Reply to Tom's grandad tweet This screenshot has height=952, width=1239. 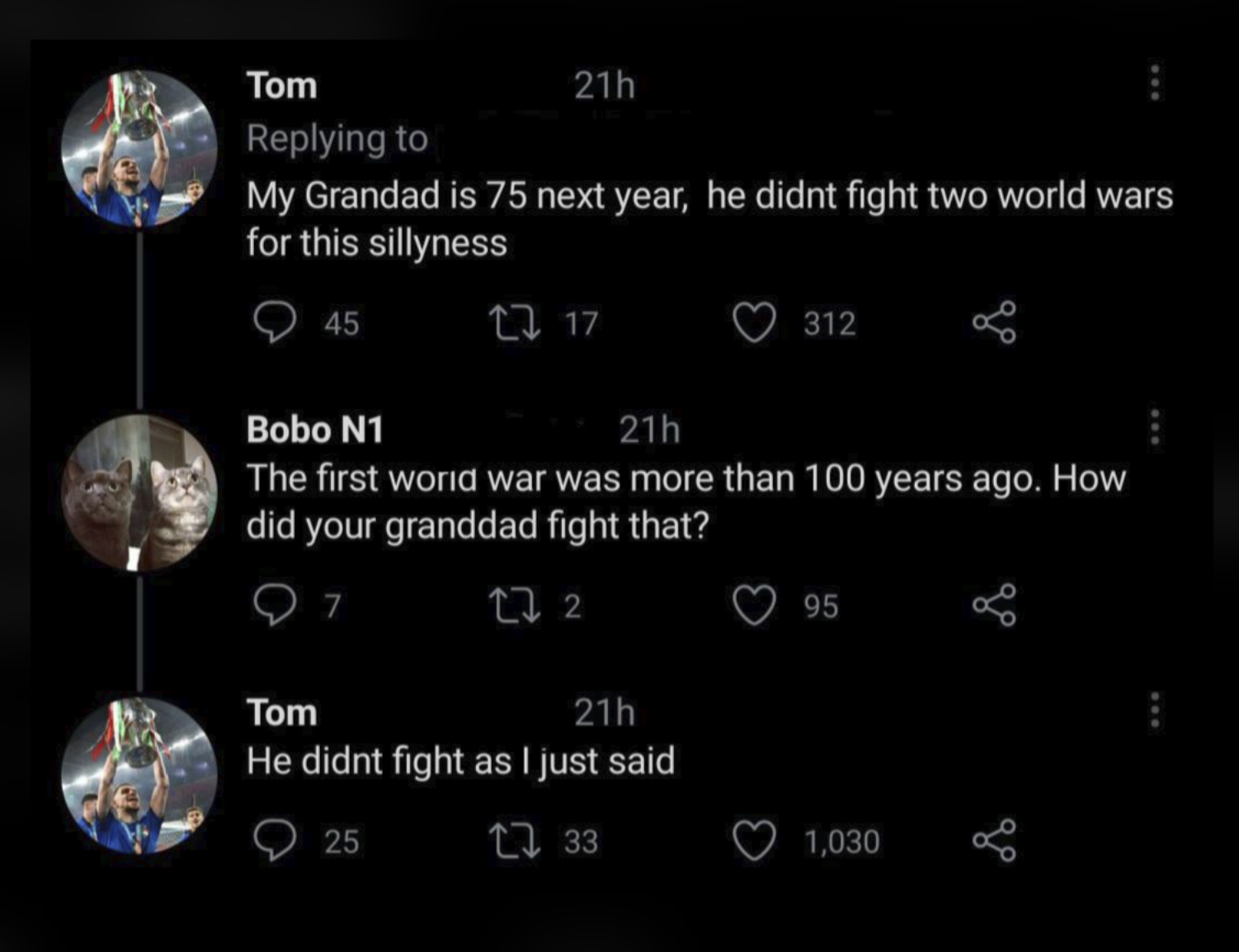(275, 322)
